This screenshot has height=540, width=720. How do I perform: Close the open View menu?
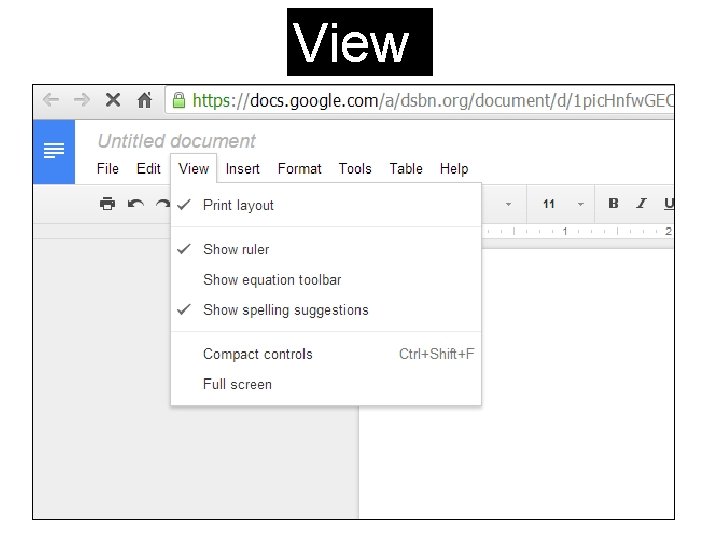(194, 169)
